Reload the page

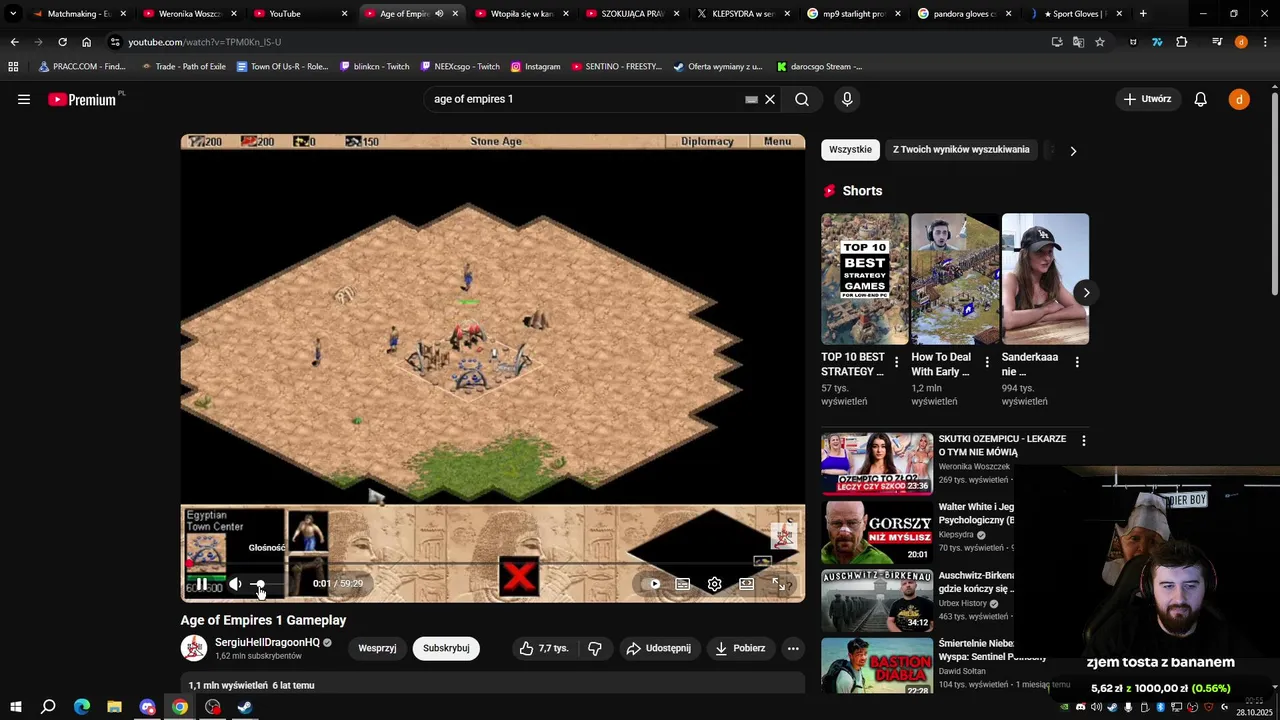[62, 42]
